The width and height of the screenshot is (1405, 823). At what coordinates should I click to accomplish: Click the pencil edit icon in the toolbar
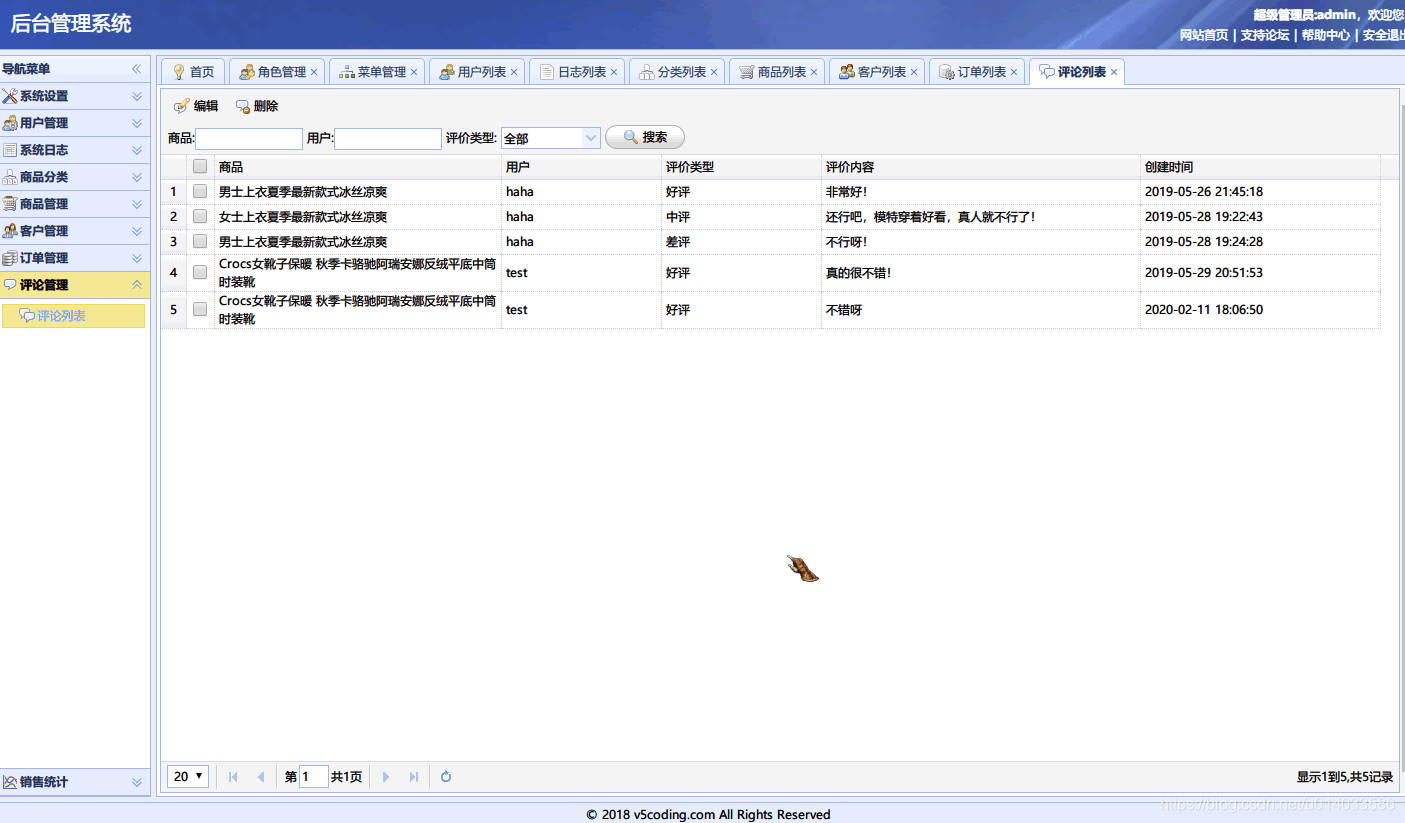(x=182, y=106)
